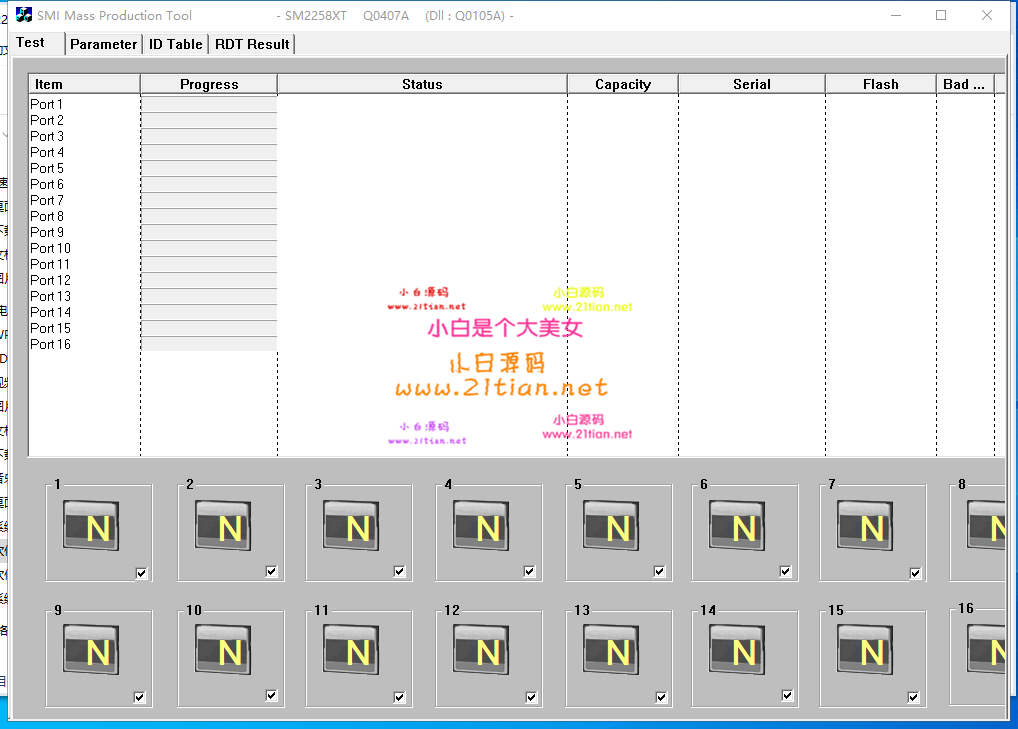Select the Port 12 row

coord(50,280)
